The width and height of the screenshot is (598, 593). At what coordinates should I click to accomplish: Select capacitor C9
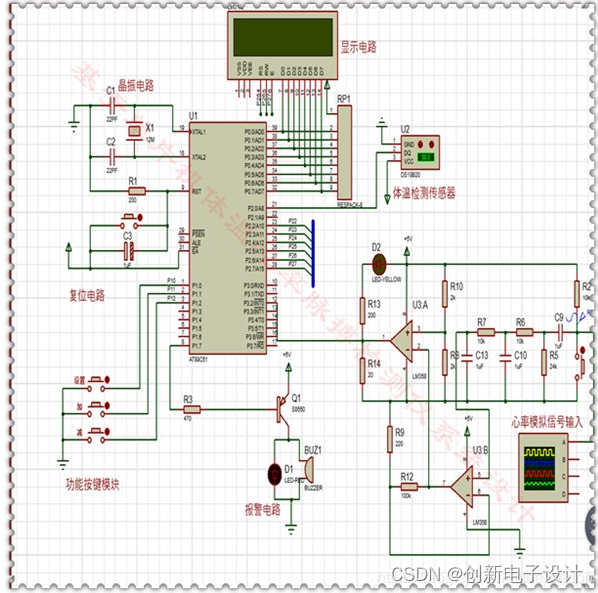(x=561, y=332)
